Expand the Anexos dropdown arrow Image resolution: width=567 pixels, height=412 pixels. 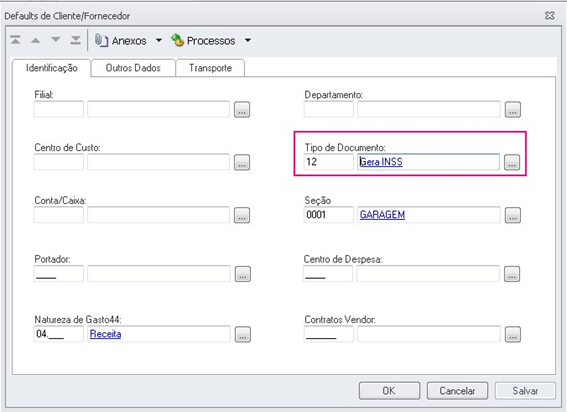159,40
